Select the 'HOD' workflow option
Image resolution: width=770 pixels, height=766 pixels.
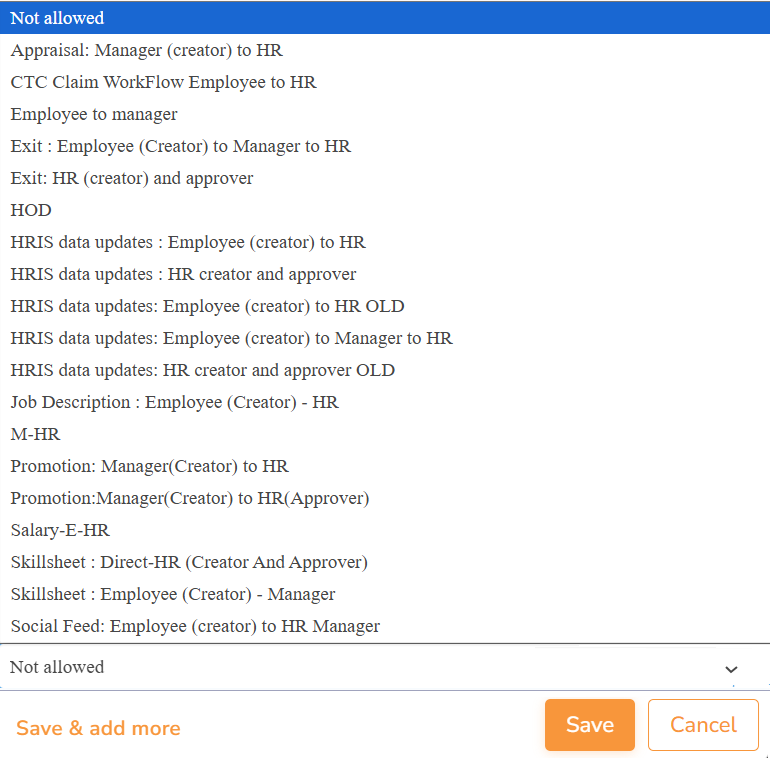pyautogui.click(x=31, y=210)
